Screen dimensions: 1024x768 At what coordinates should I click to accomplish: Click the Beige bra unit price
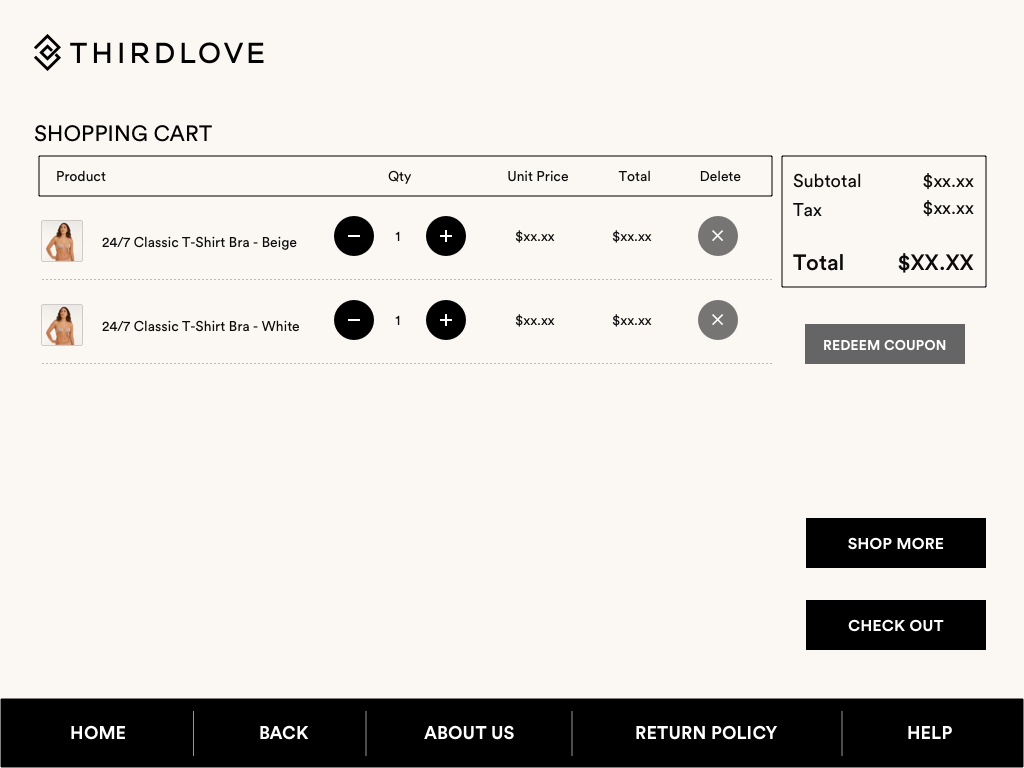point(535,236)
